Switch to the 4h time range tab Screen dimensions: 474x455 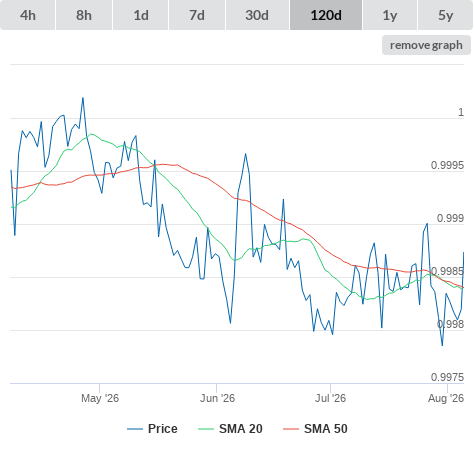28,15
